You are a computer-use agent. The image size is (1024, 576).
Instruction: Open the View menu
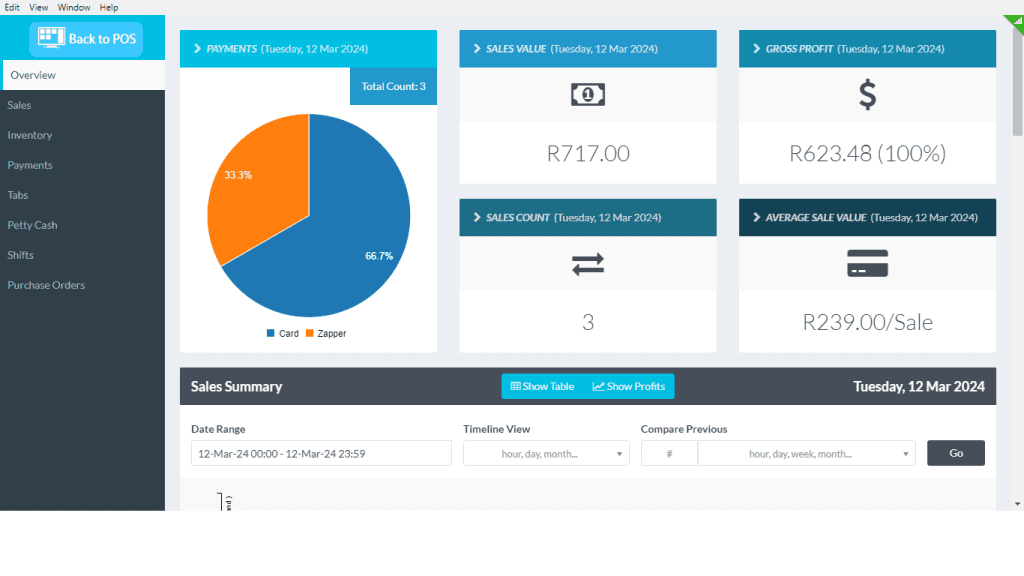(x=39, y=7)
